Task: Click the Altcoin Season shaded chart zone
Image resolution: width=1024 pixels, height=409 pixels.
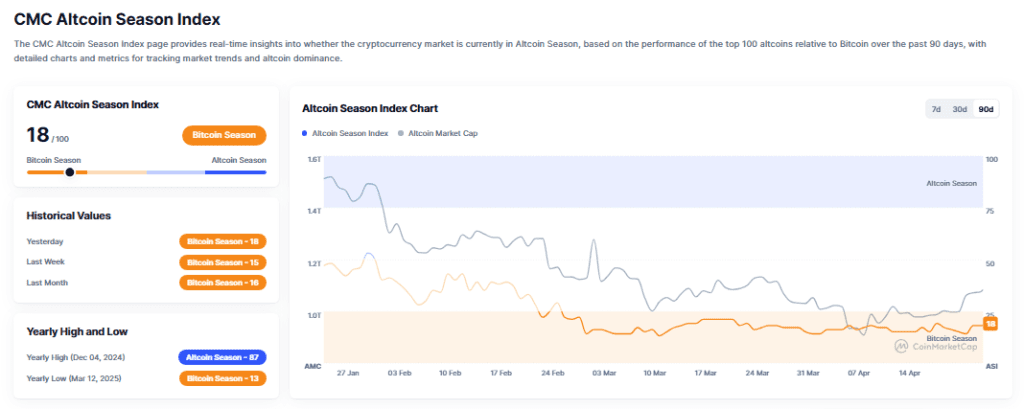Action: point(650,182)
